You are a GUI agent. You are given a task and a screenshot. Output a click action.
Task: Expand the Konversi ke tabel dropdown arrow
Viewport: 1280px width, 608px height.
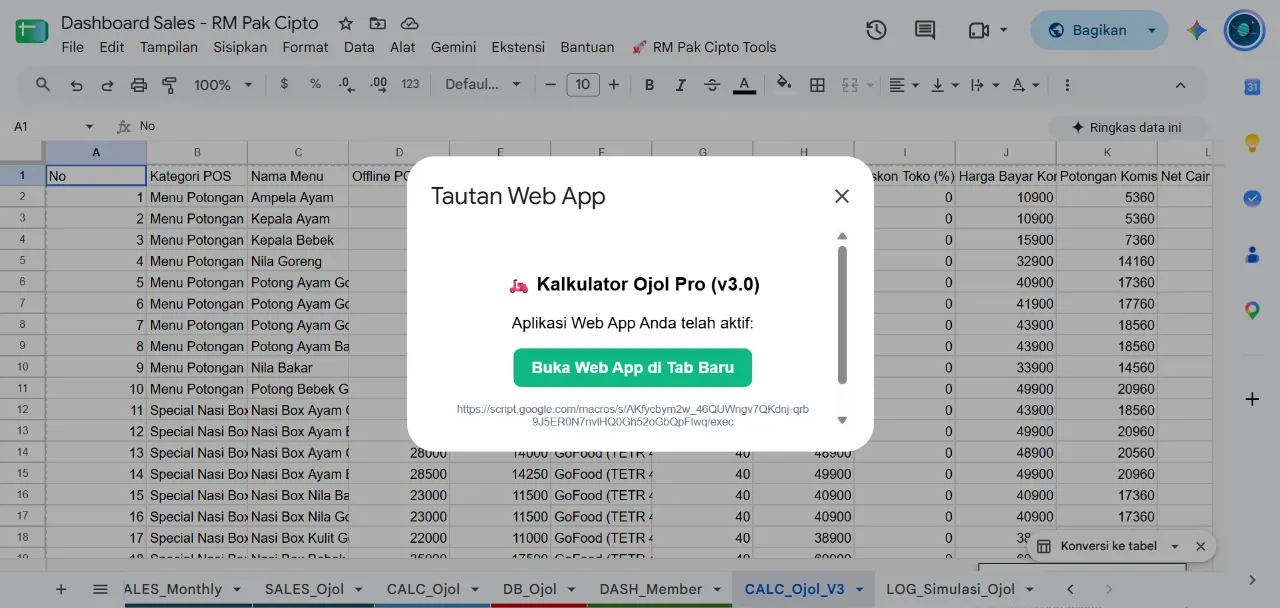coord(1175,546)
